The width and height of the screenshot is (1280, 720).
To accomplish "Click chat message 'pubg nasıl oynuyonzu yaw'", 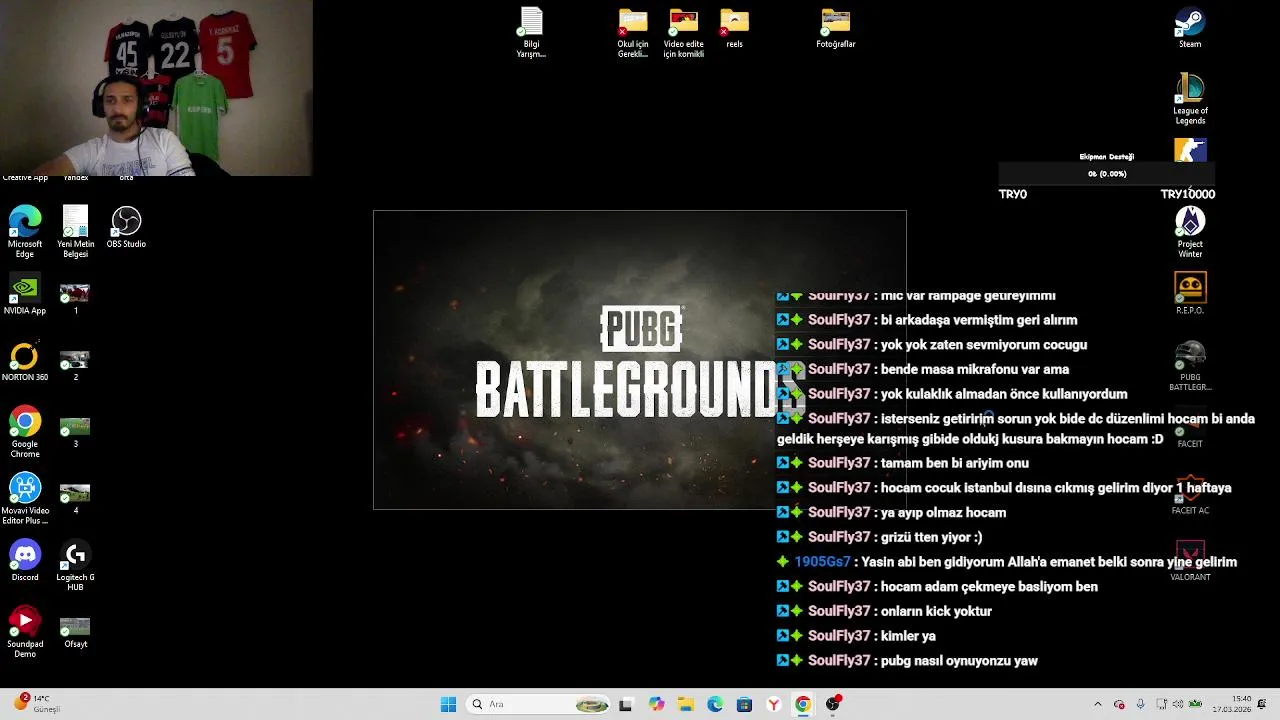I will coord(959,660).
